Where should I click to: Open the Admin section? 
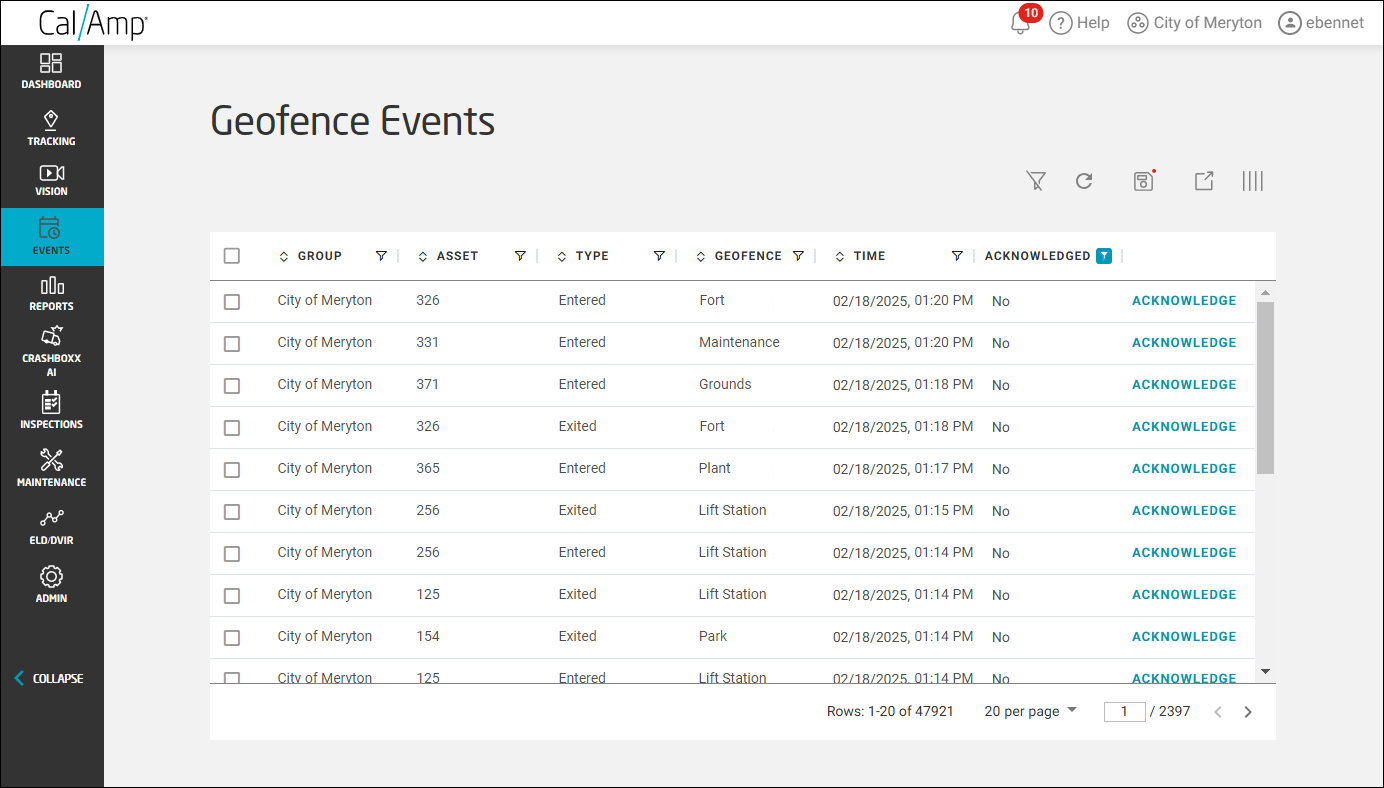[x=52, y=584]
